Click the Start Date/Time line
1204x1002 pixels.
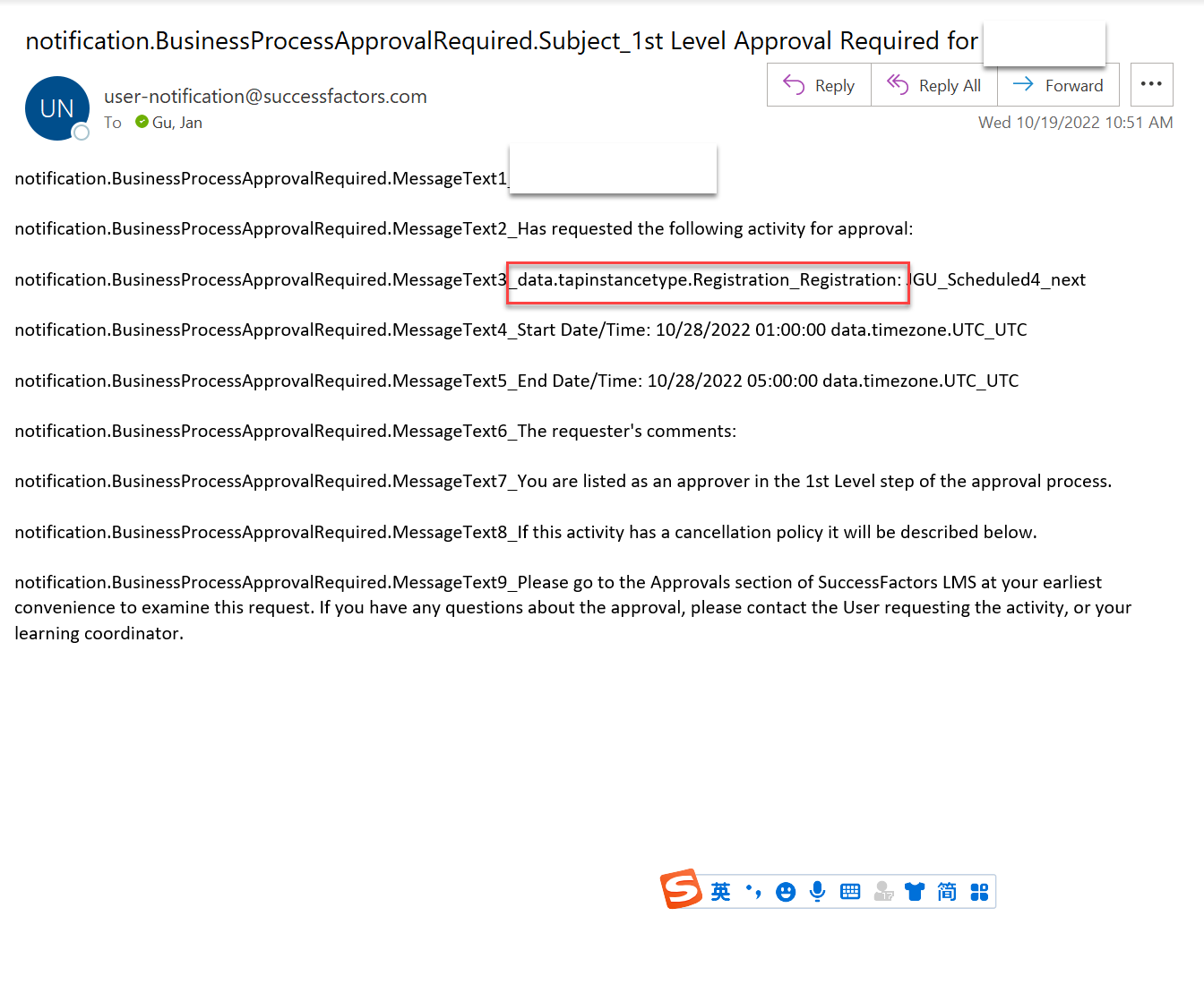[x=520, y=330]
